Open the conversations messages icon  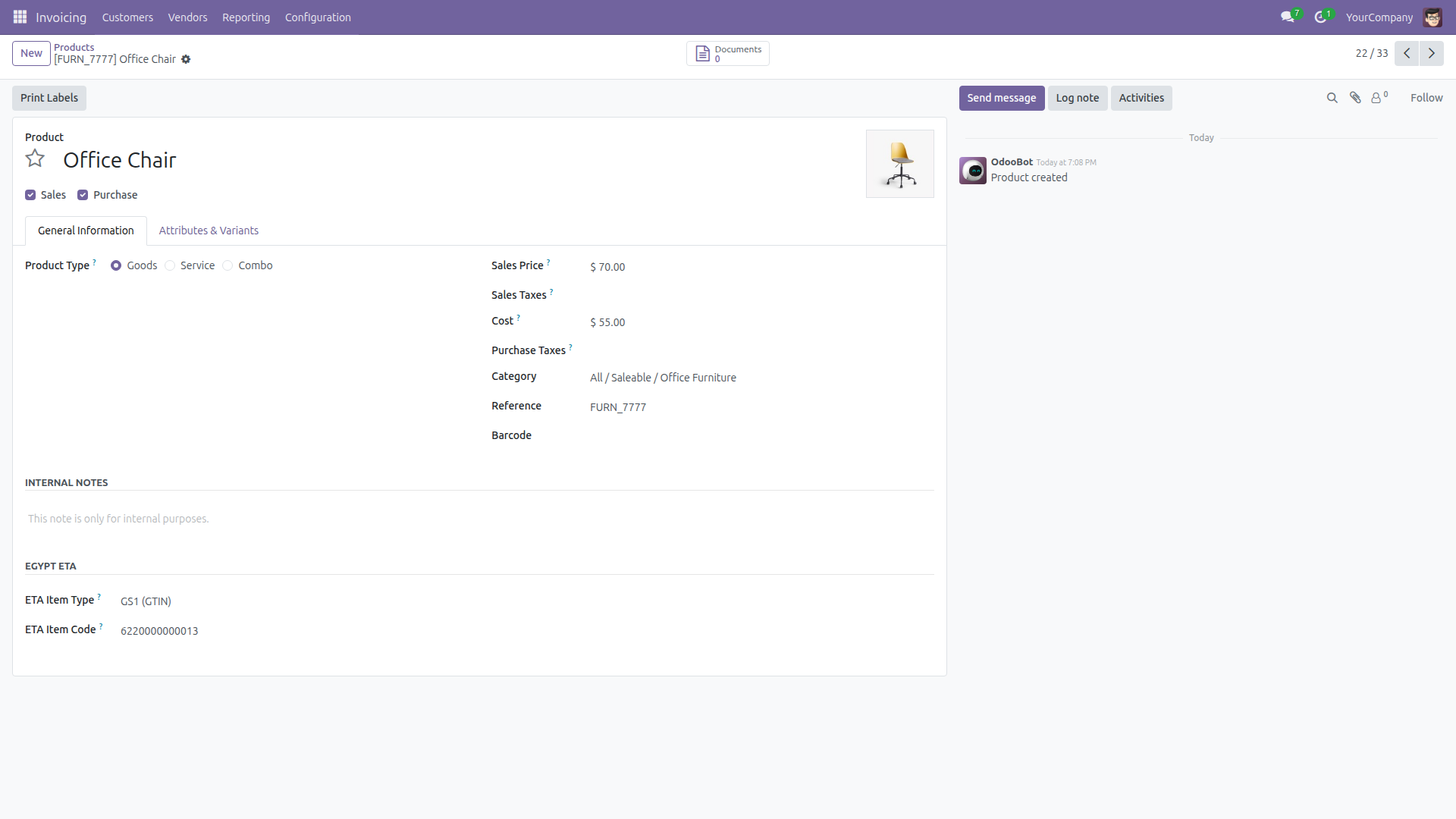tap(1287, 17)
